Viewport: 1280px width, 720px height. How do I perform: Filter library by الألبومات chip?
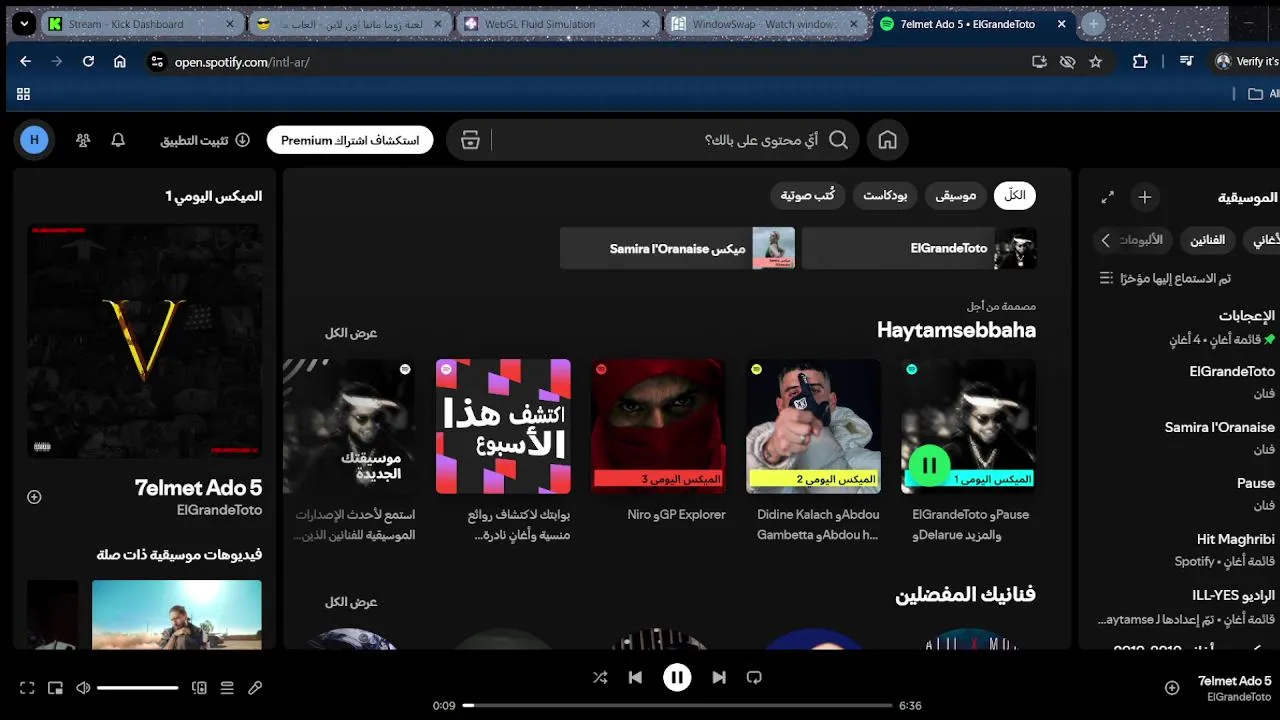click(1141, 240)
